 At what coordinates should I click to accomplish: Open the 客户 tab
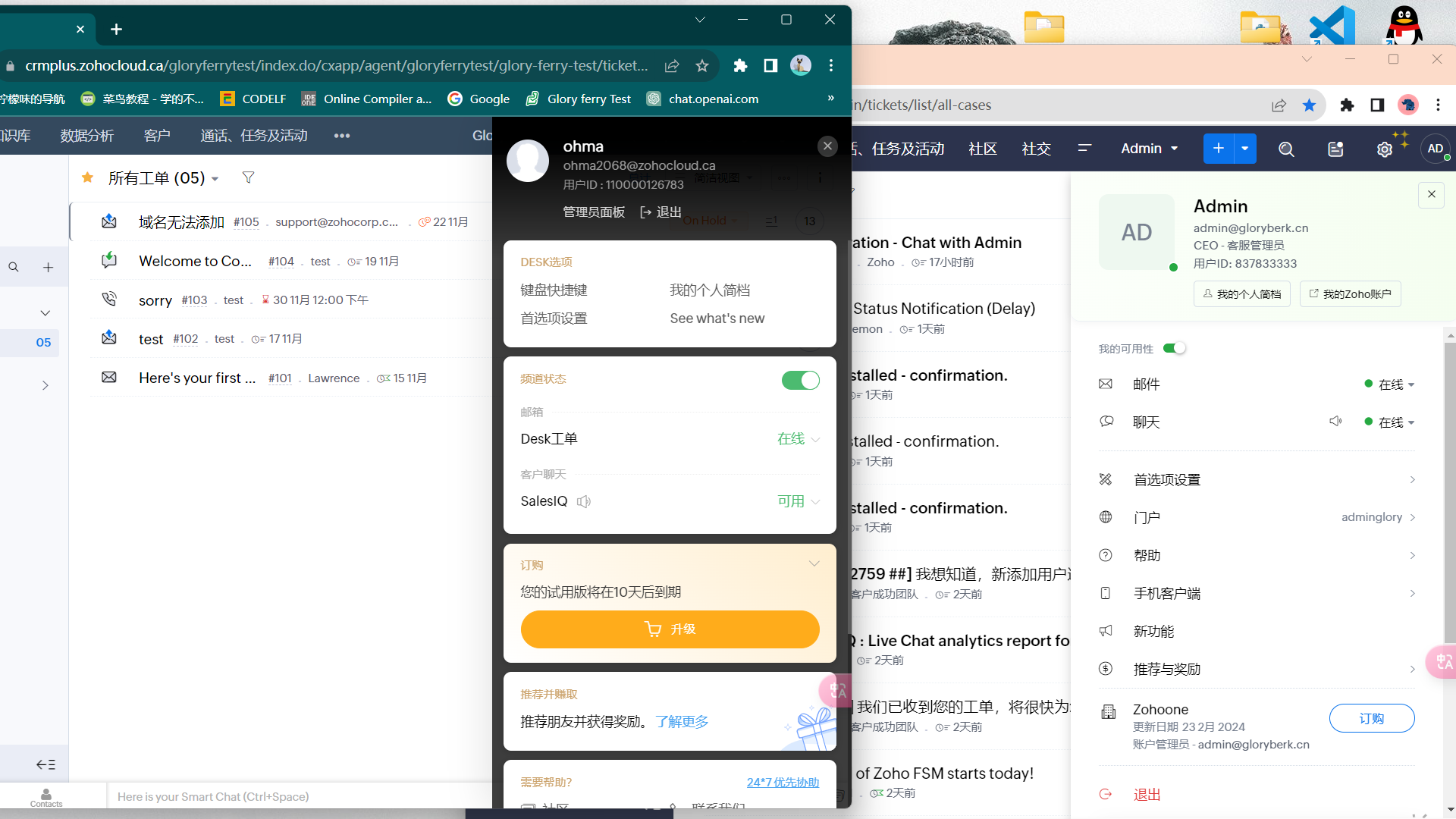157,136
